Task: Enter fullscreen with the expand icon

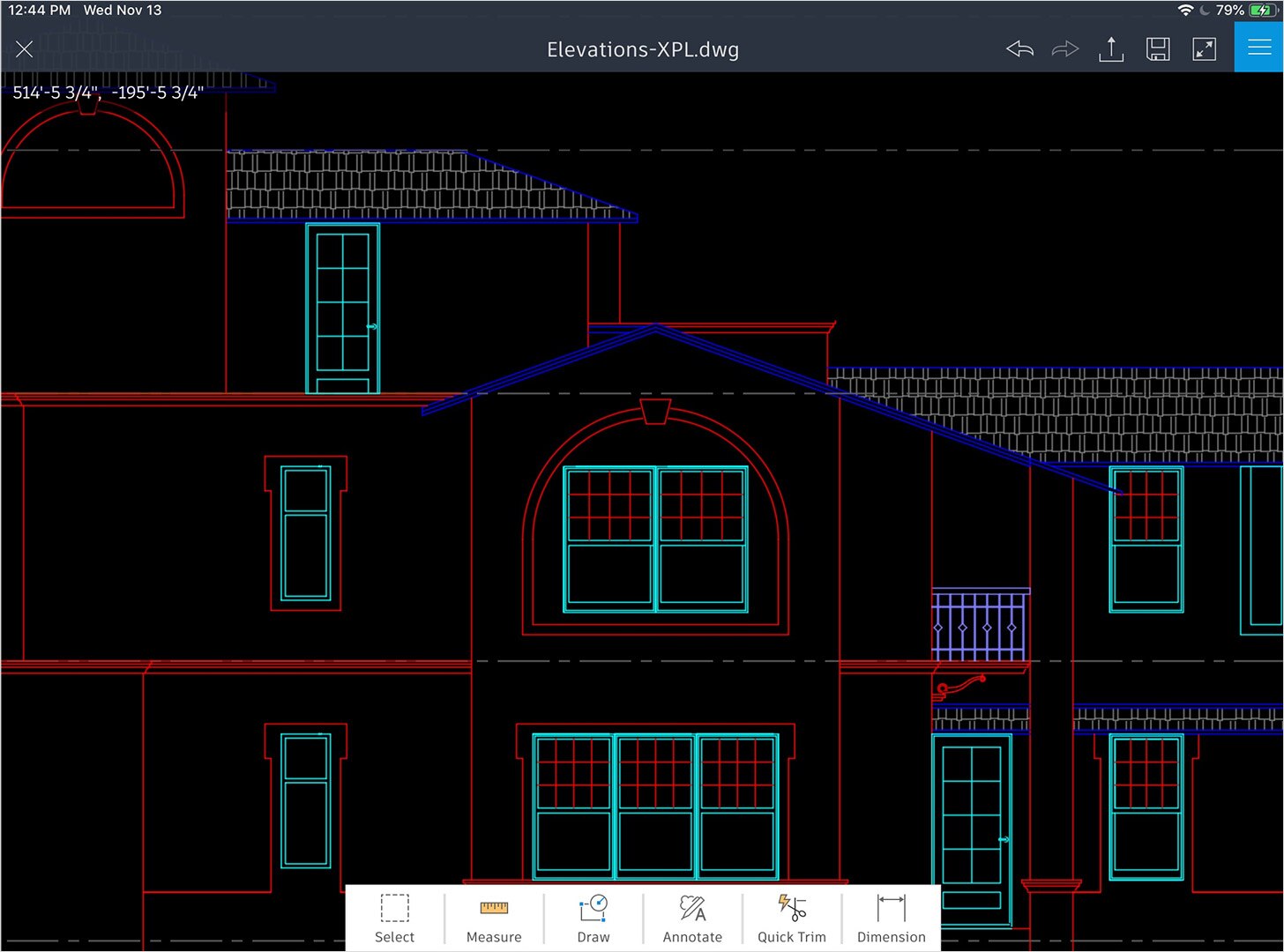Action: [1204, 49]
